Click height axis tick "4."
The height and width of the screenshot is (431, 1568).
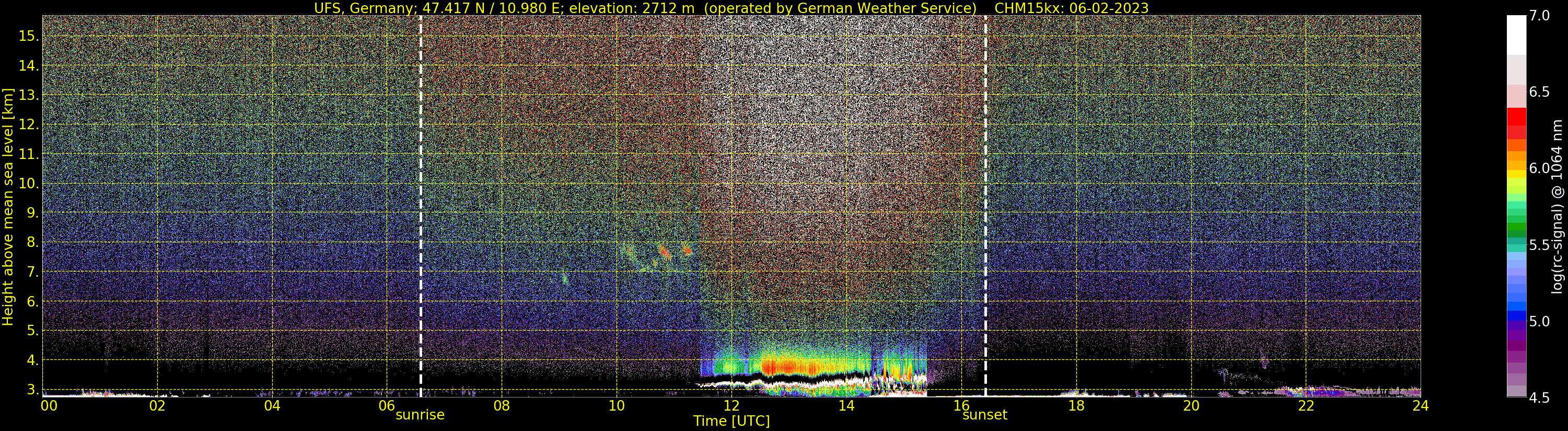pyautogui.click(x=32, y=360)
